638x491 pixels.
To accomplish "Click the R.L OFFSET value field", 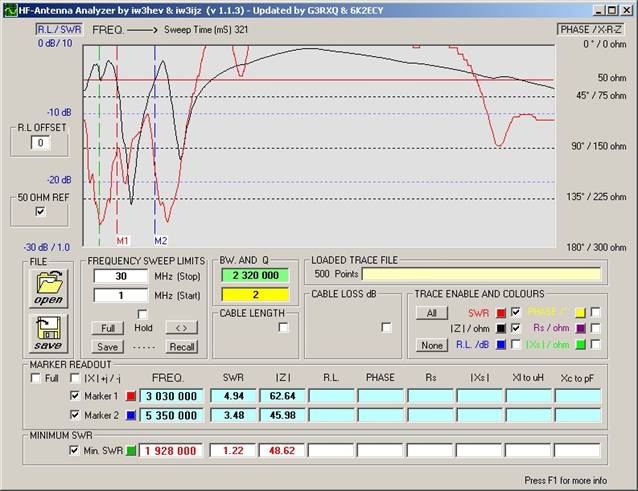I will click(40, 143).
